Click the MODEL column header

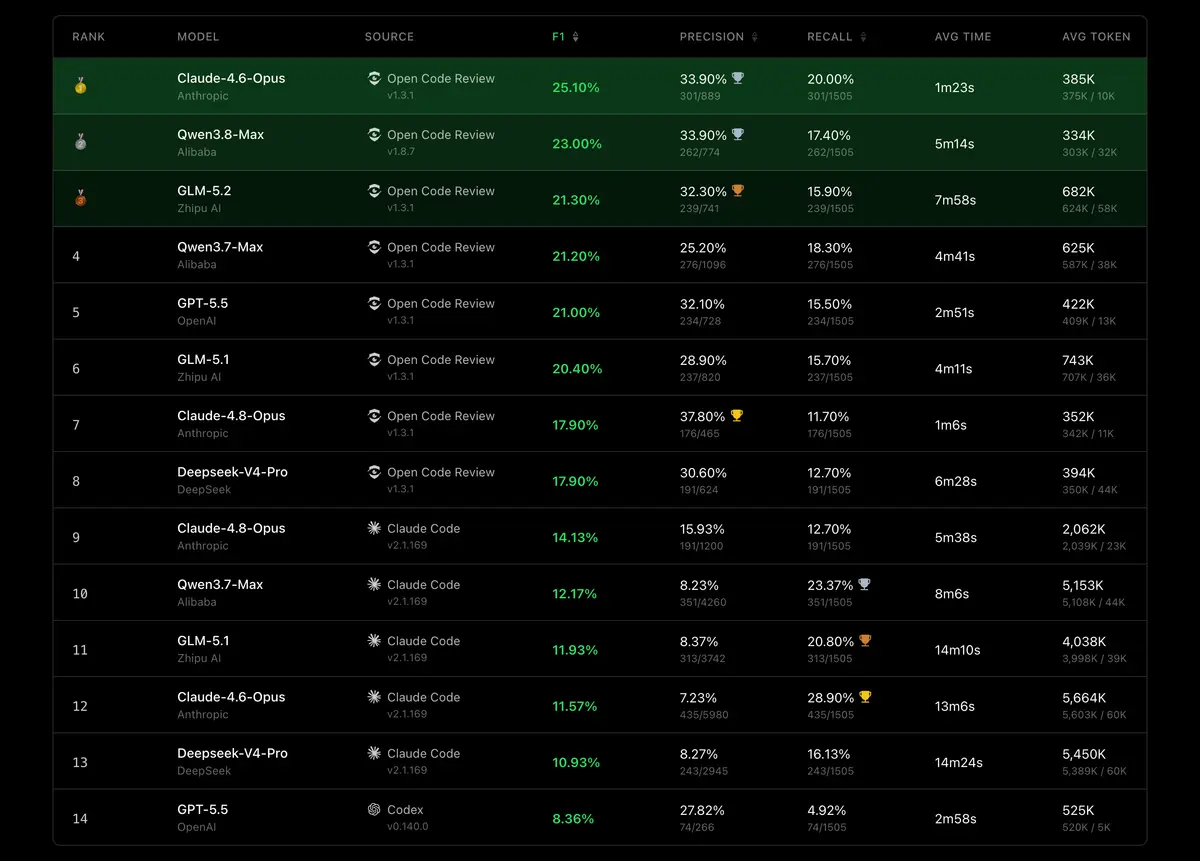tap(198, 37)
